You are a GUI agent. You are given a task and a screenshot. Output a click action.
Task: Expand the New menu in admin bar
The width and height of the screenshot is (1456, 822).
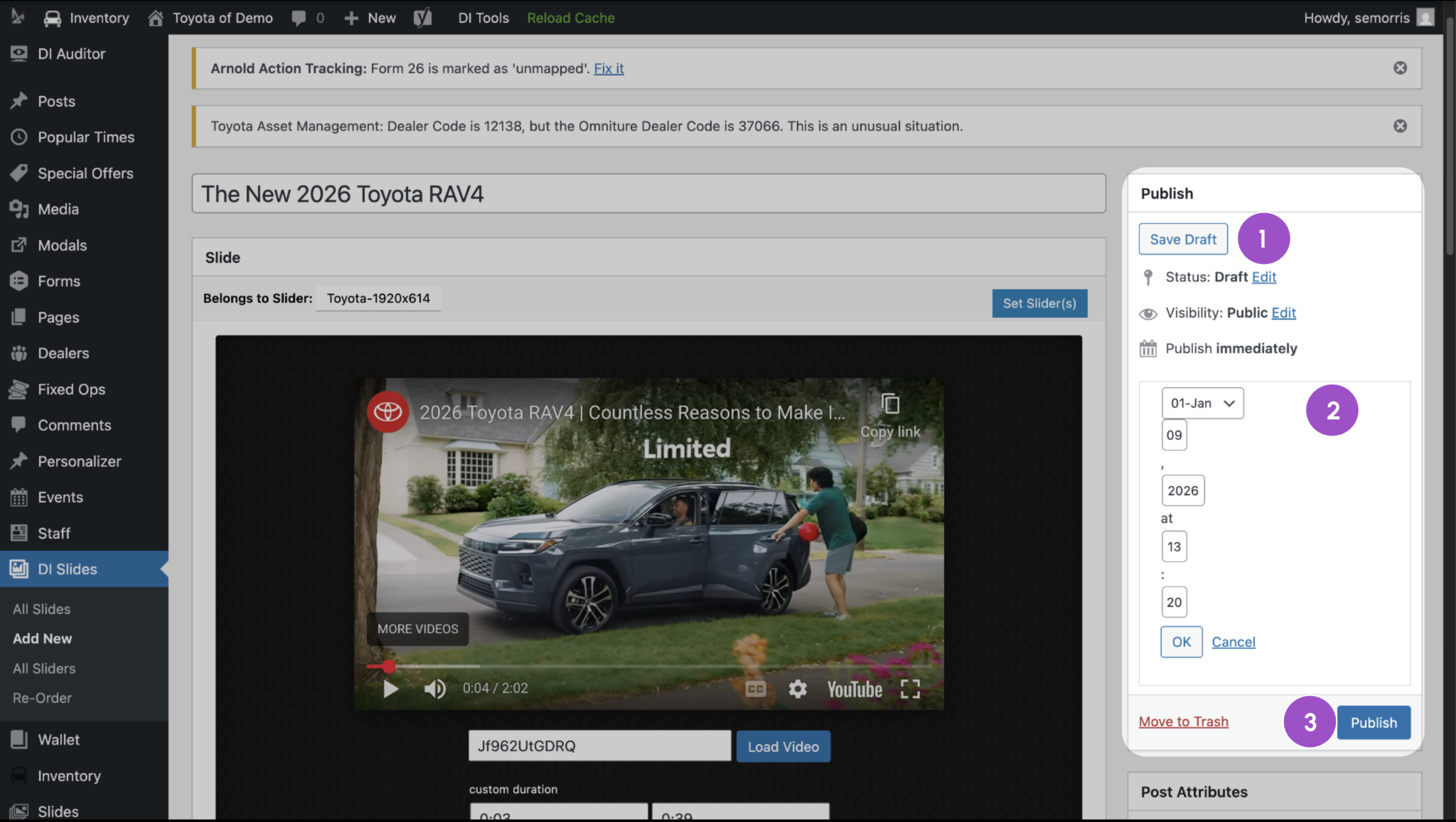coord(370,18)
